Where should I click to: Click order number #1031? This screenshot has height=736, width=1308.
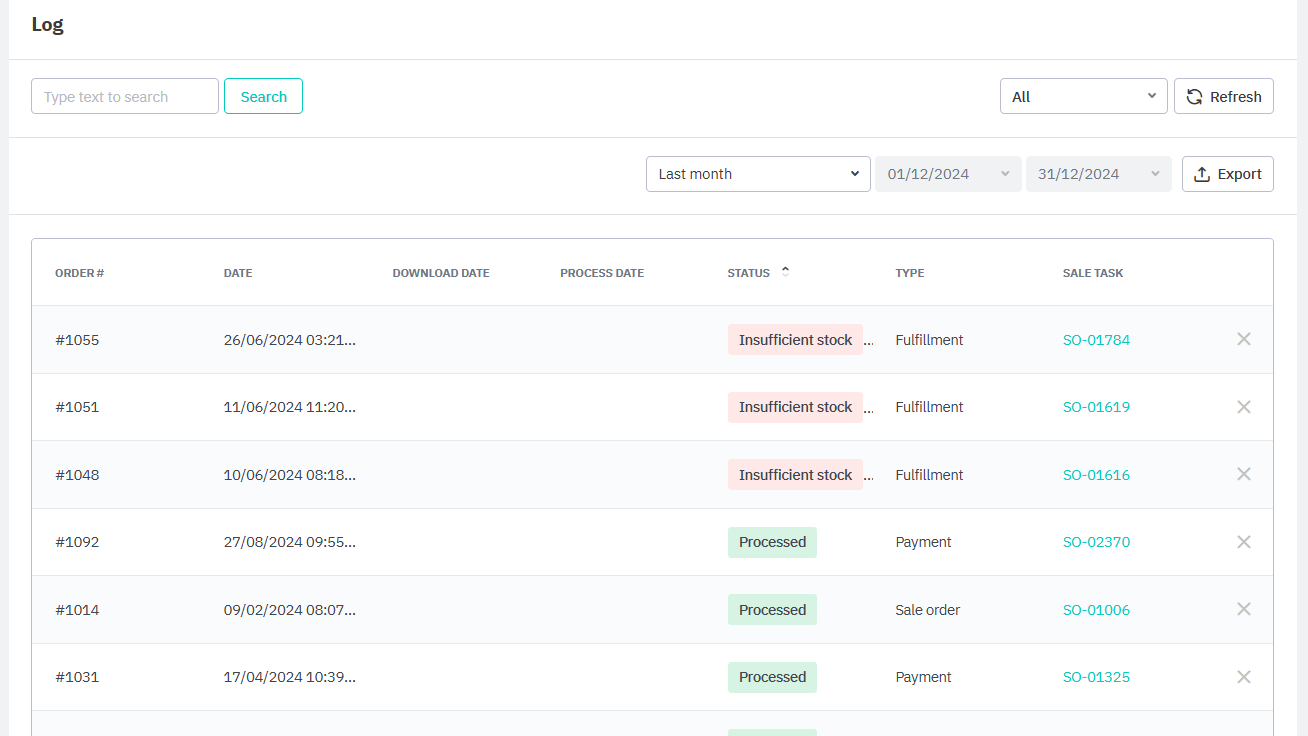pyautogui.click(x=77, y=677)
